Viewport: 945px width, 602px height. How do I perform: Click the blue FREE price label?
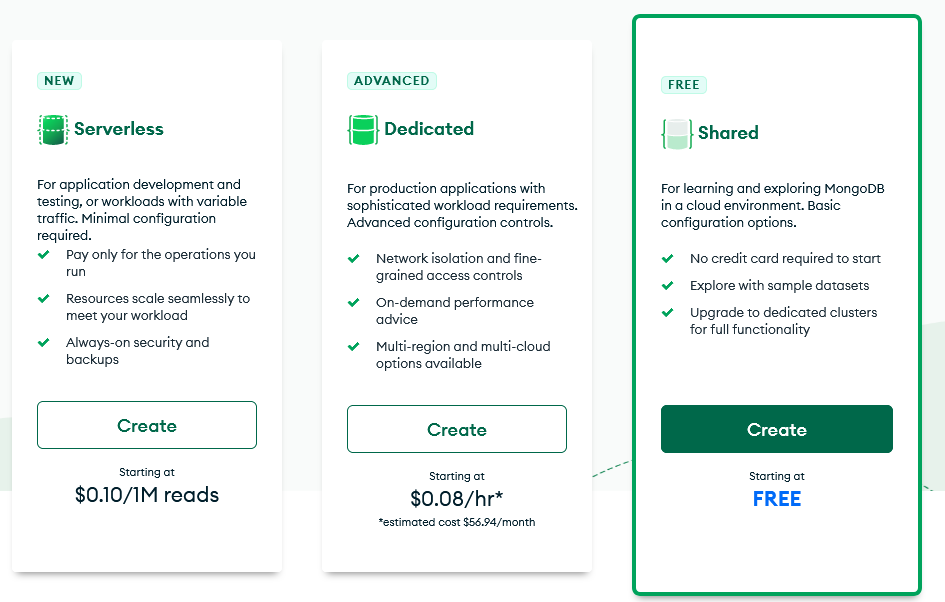point(777,499)
